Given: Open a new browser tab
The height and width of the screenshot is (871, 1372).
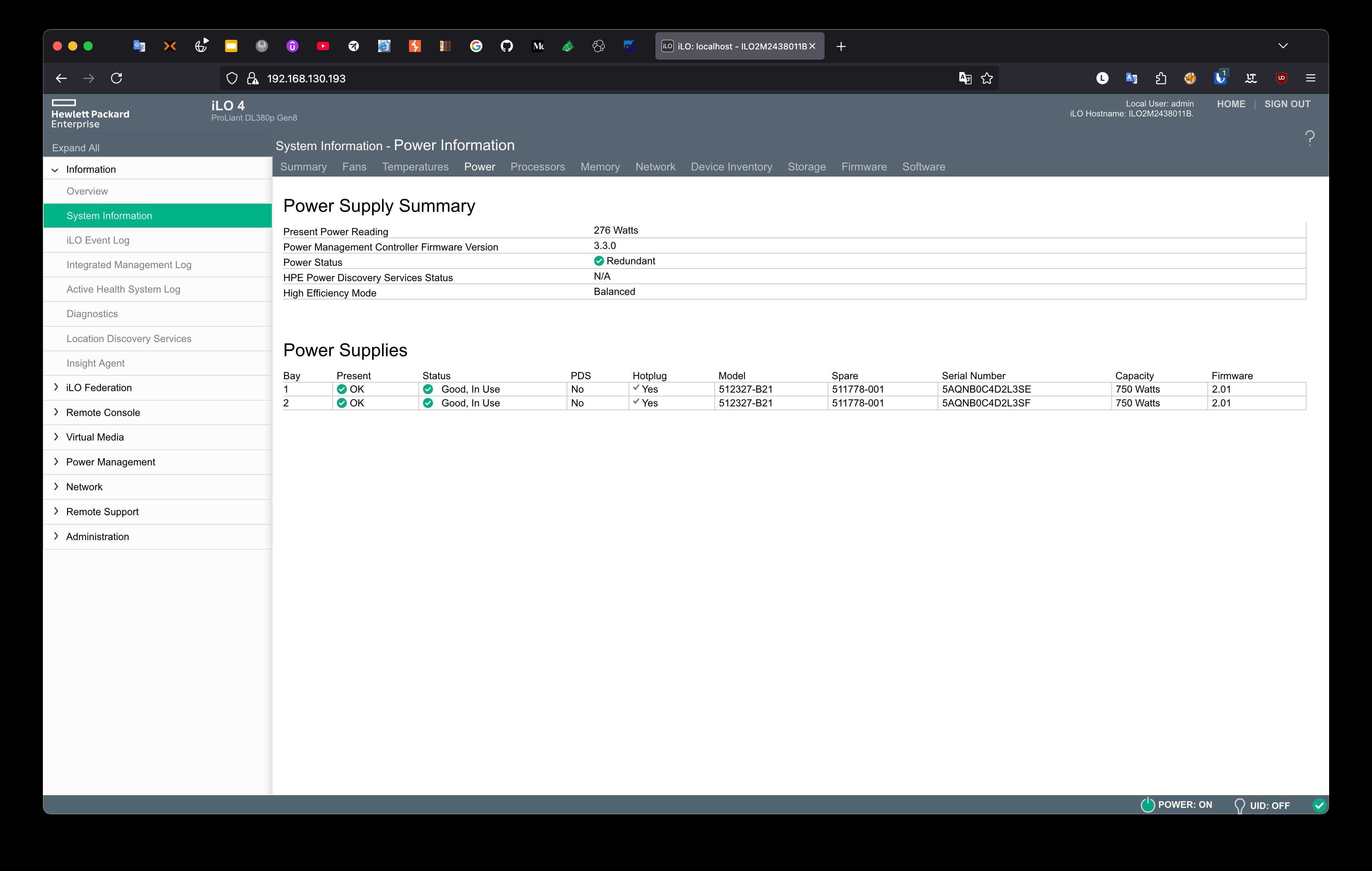Looking at the screenshot, I should 841,46.
